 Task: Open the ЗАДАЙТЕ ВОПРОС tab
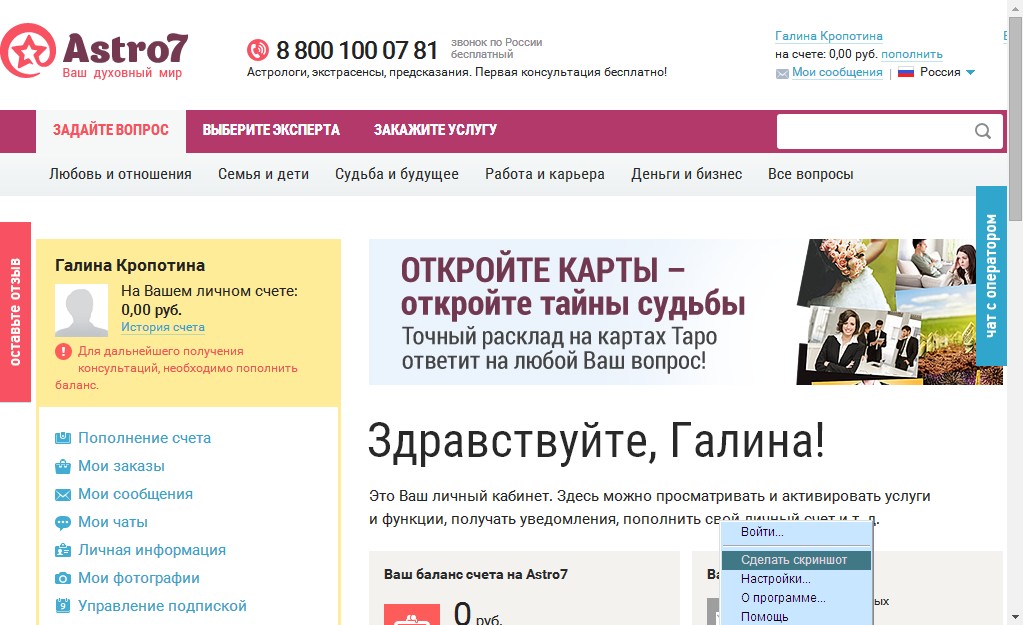coord(111,130)
